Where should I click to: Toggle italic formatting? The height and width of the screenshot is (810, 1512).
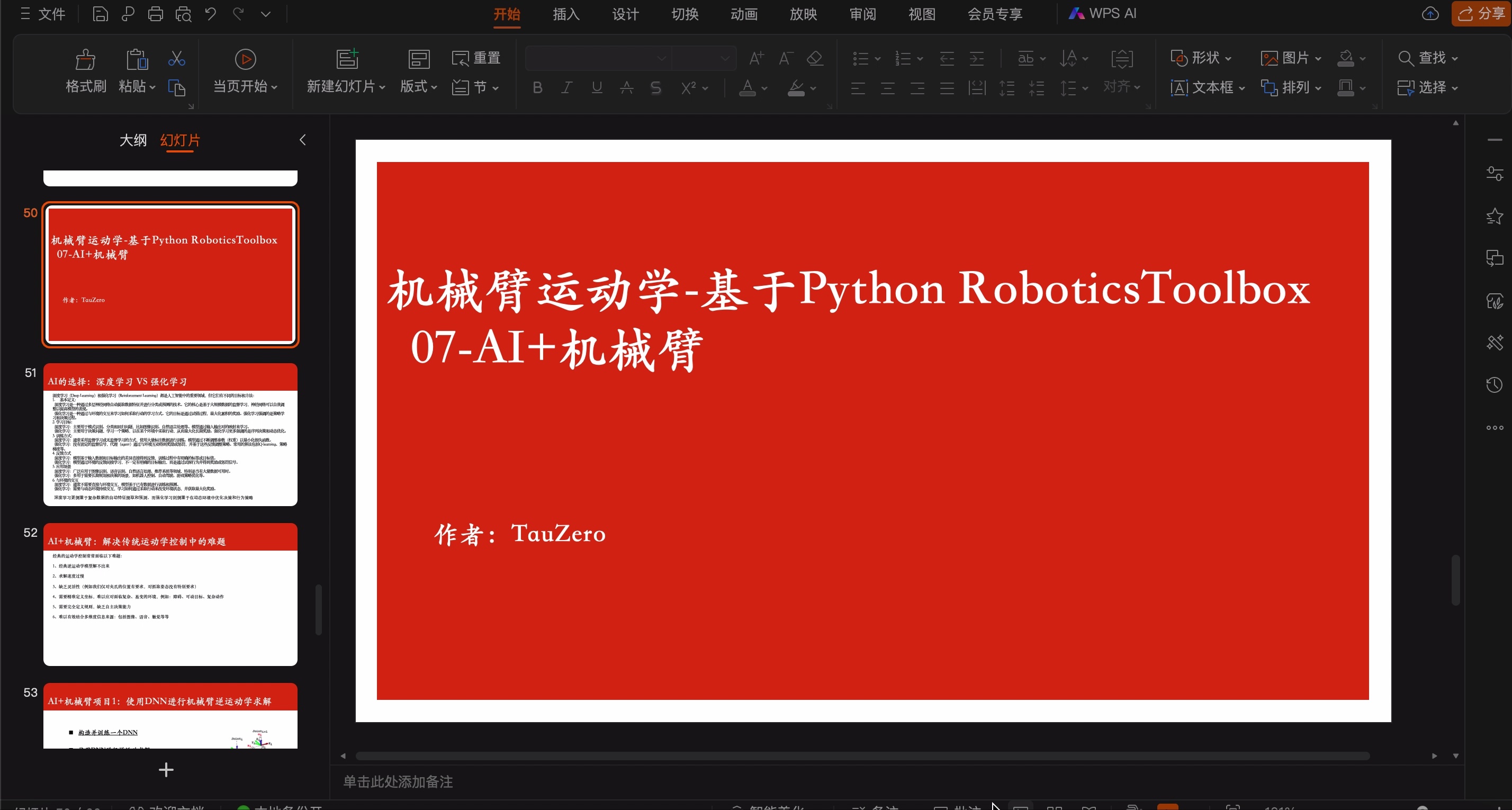[x=567, y=87]
